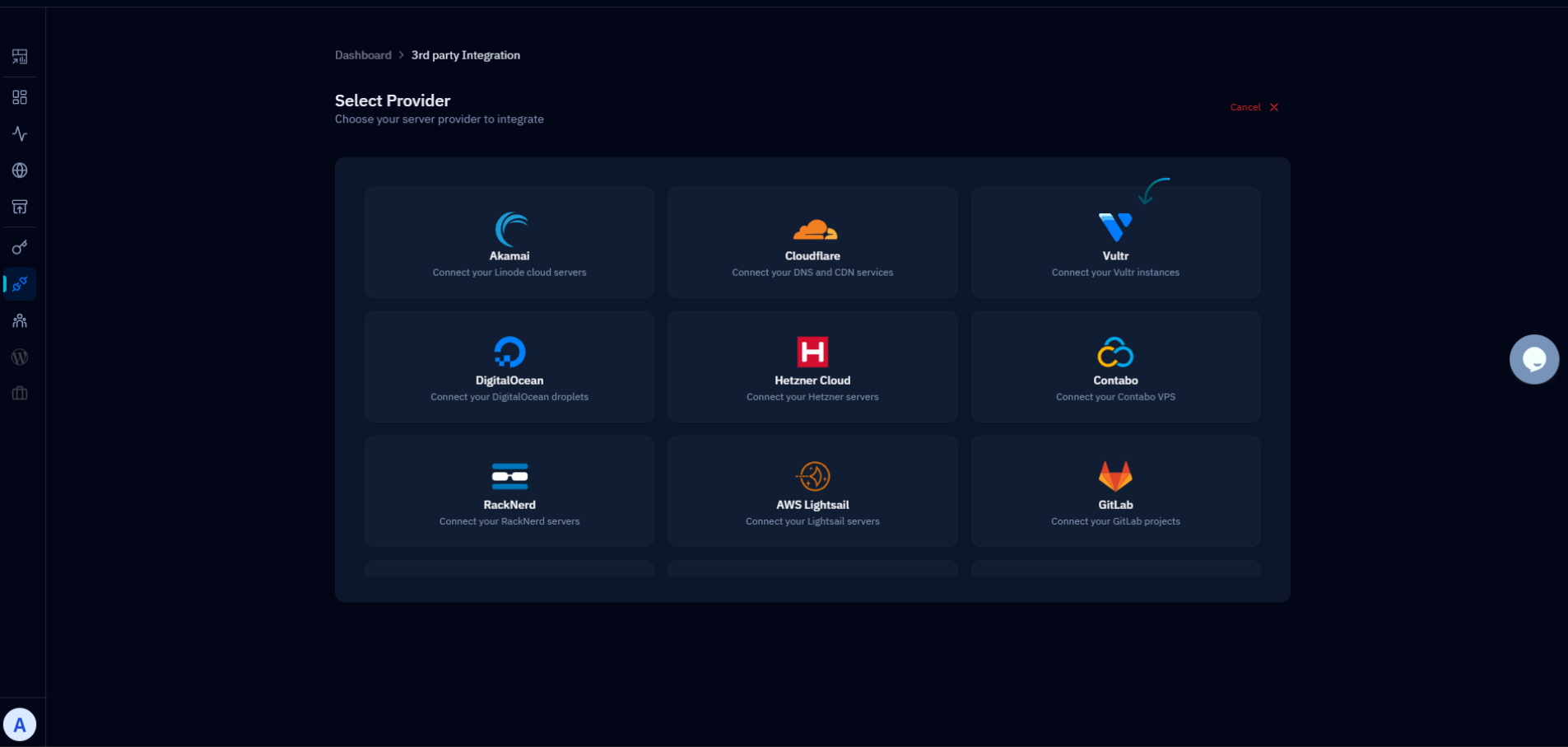
Task: Click the DigitalOcean logo
Action: click(x=509, y=352)
